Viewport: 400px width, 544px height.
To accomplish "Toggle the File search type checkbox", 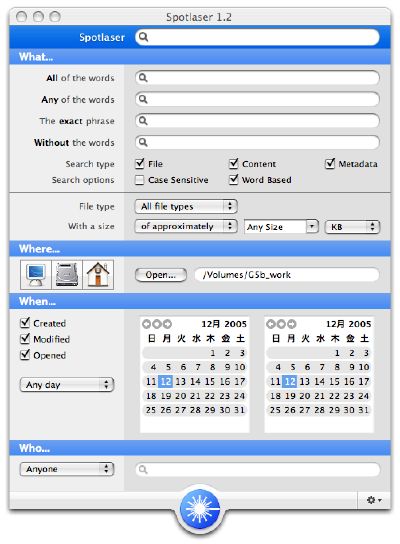I will [139, 163].
